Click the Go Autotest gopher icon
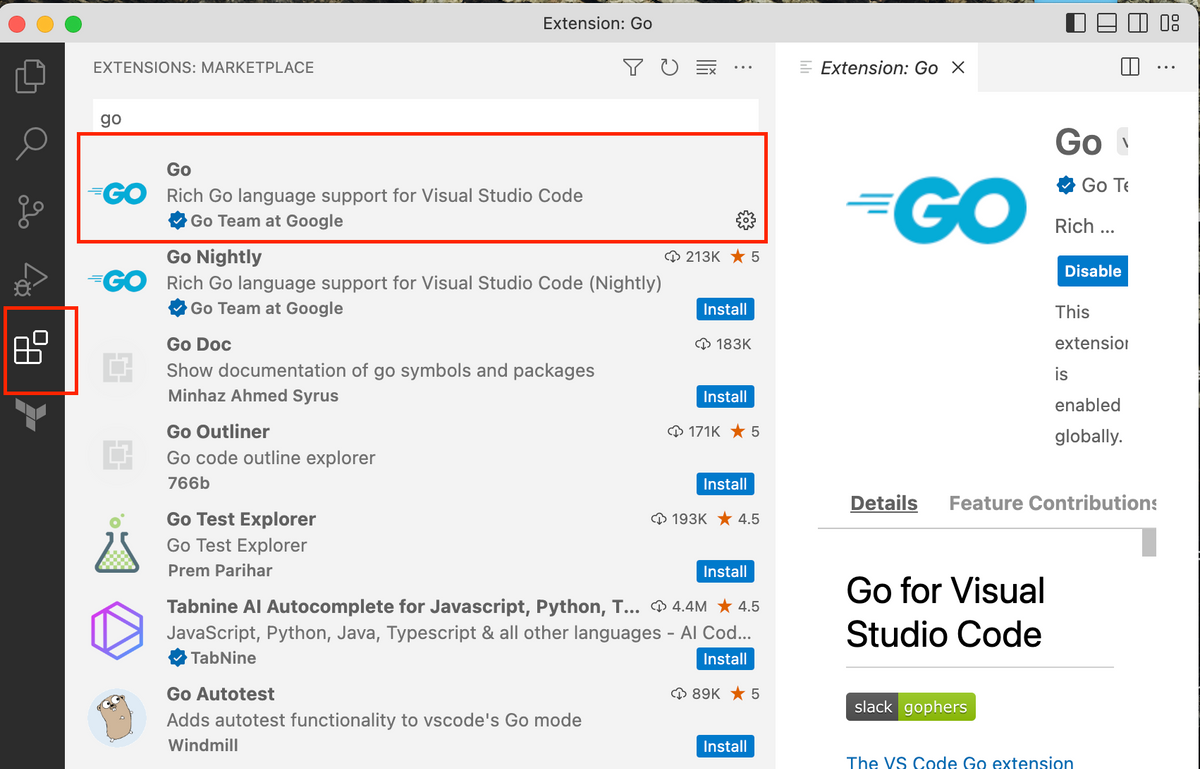This screenshot has width=1200, height=769. (x=117, y=719)
